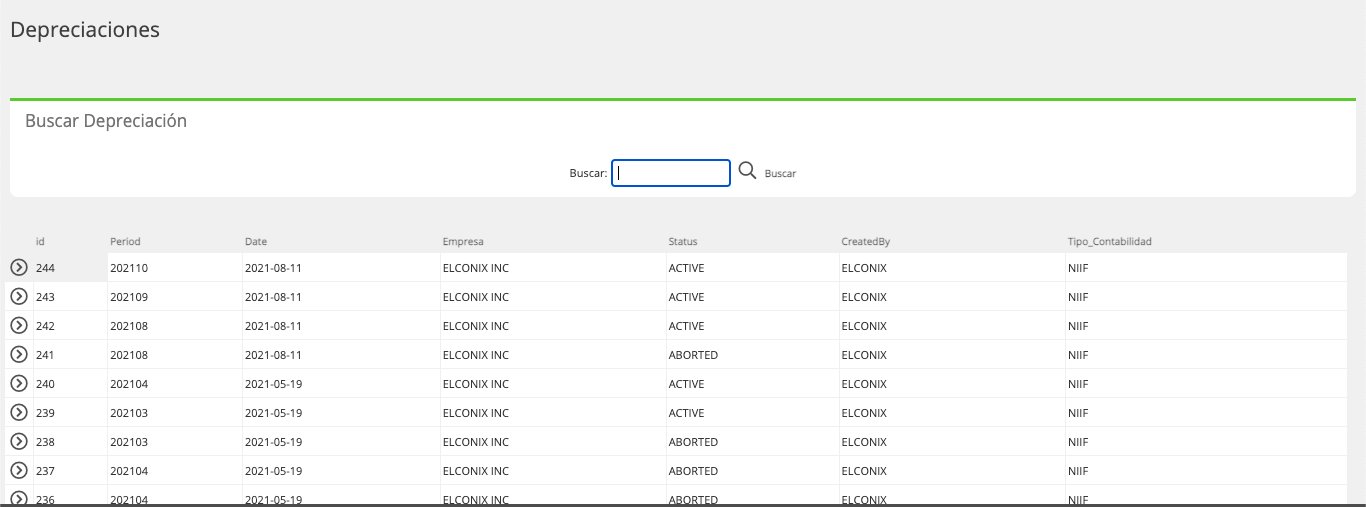Click ABORTED status in row 241
This screenshot has width=1366, height=507.
693,355
